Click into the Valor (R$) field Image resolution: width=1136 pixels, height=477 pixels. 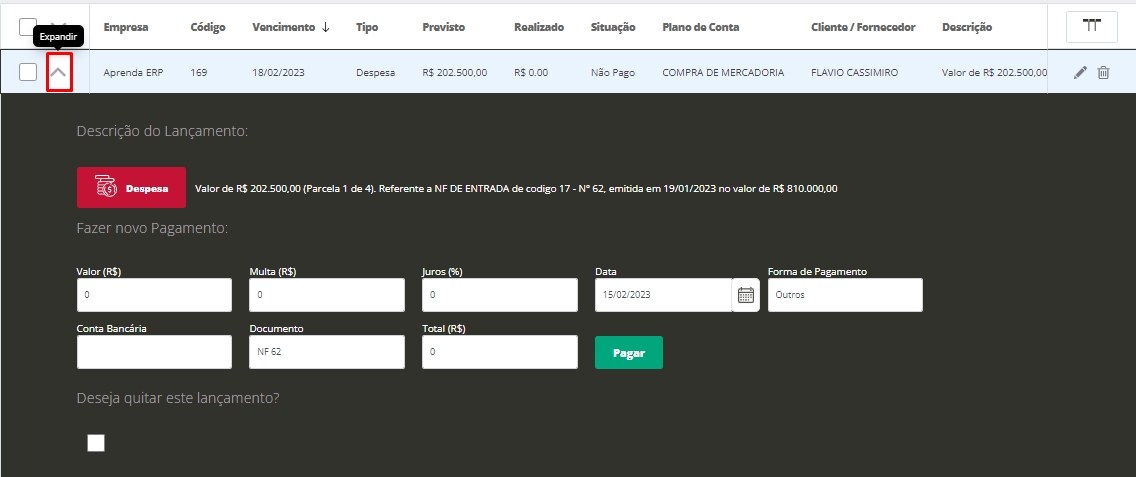tap(154, 295)
